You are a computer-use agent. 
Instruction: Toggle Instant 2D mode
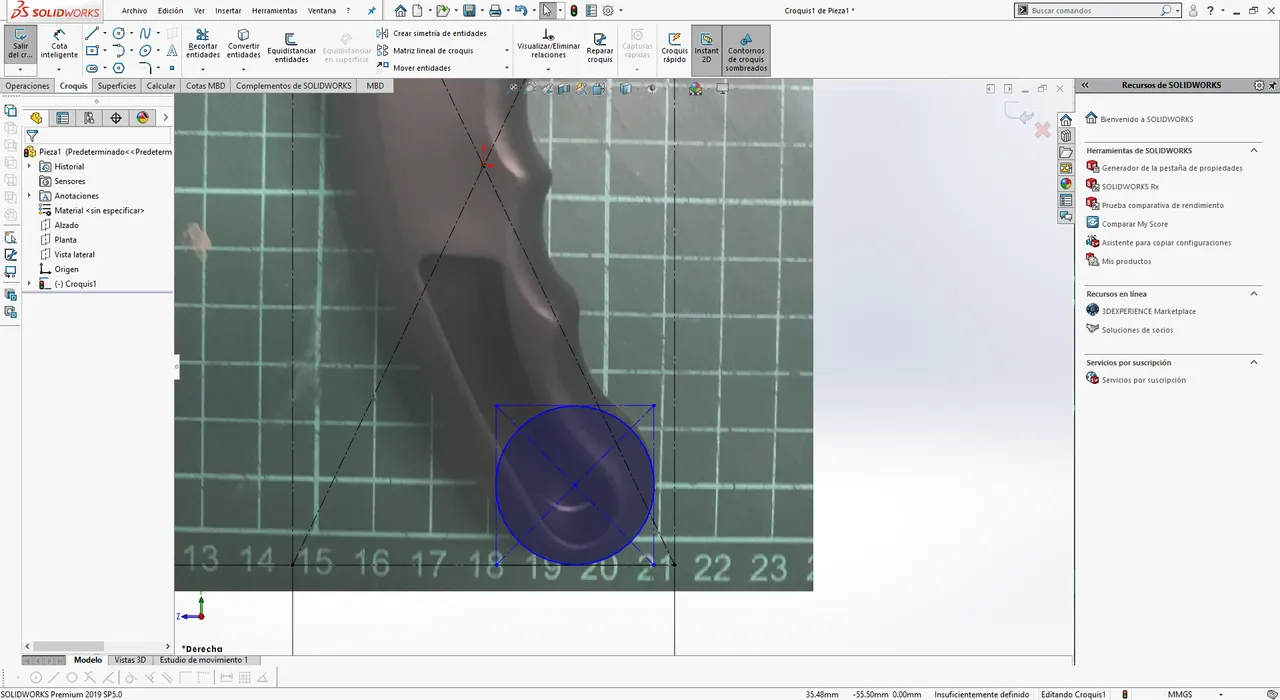pyautogui.click(x=706, y=48)
